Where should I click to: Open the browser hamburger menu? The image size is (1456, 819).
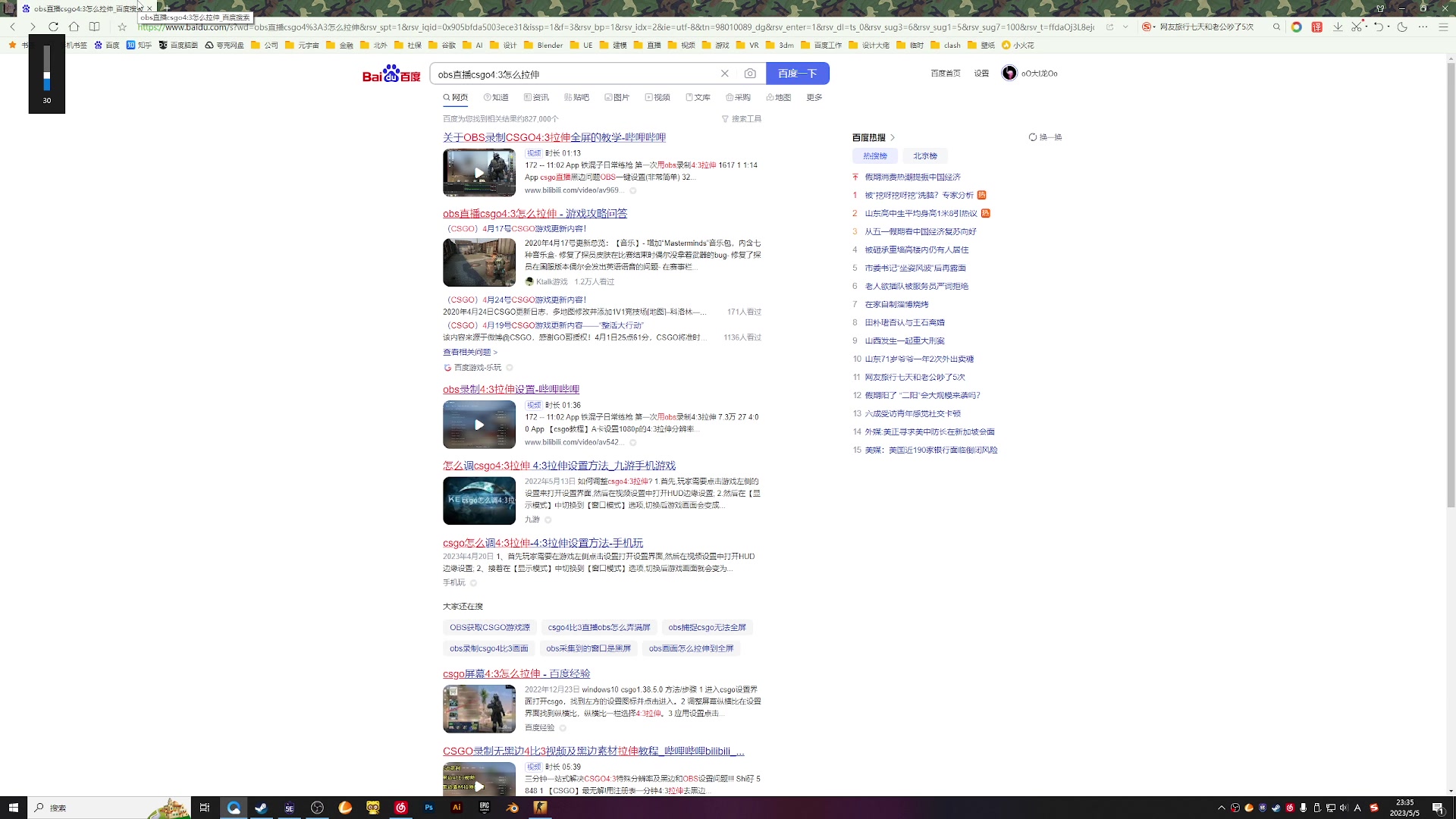point(1443,27)
